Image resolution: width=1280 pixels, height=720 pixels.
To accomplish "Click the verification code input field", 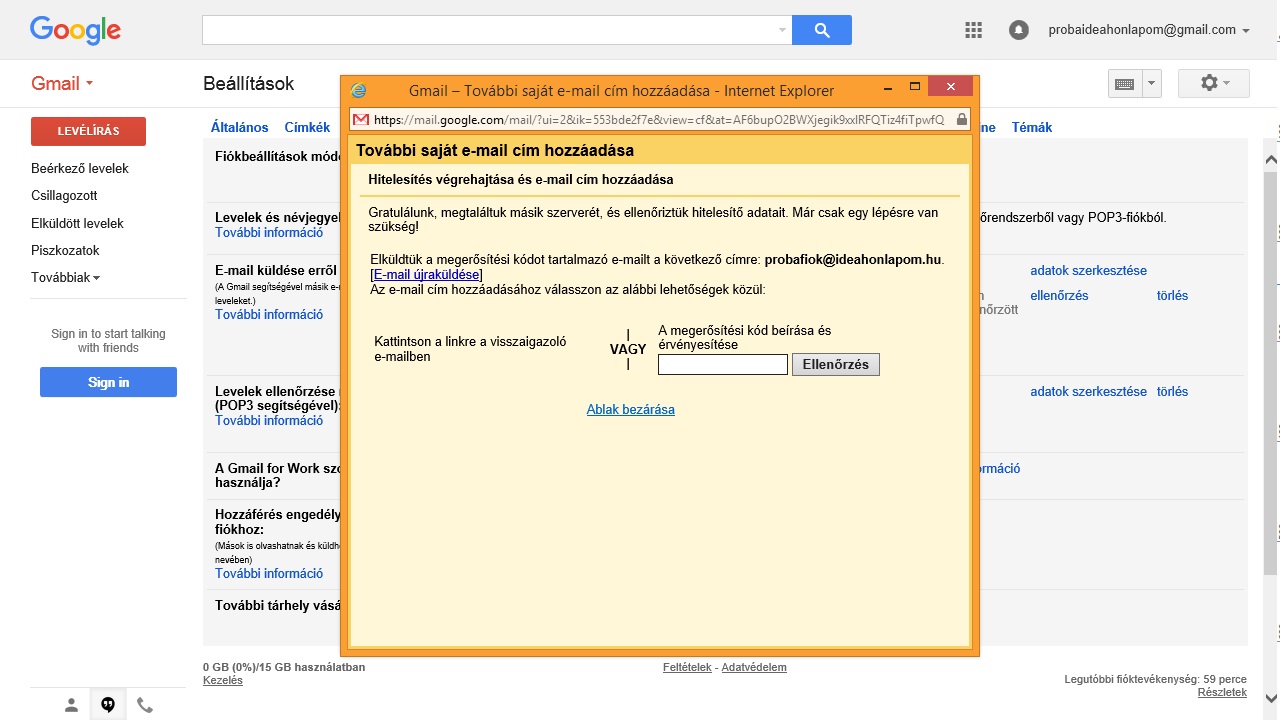I will tap(723, 365).
